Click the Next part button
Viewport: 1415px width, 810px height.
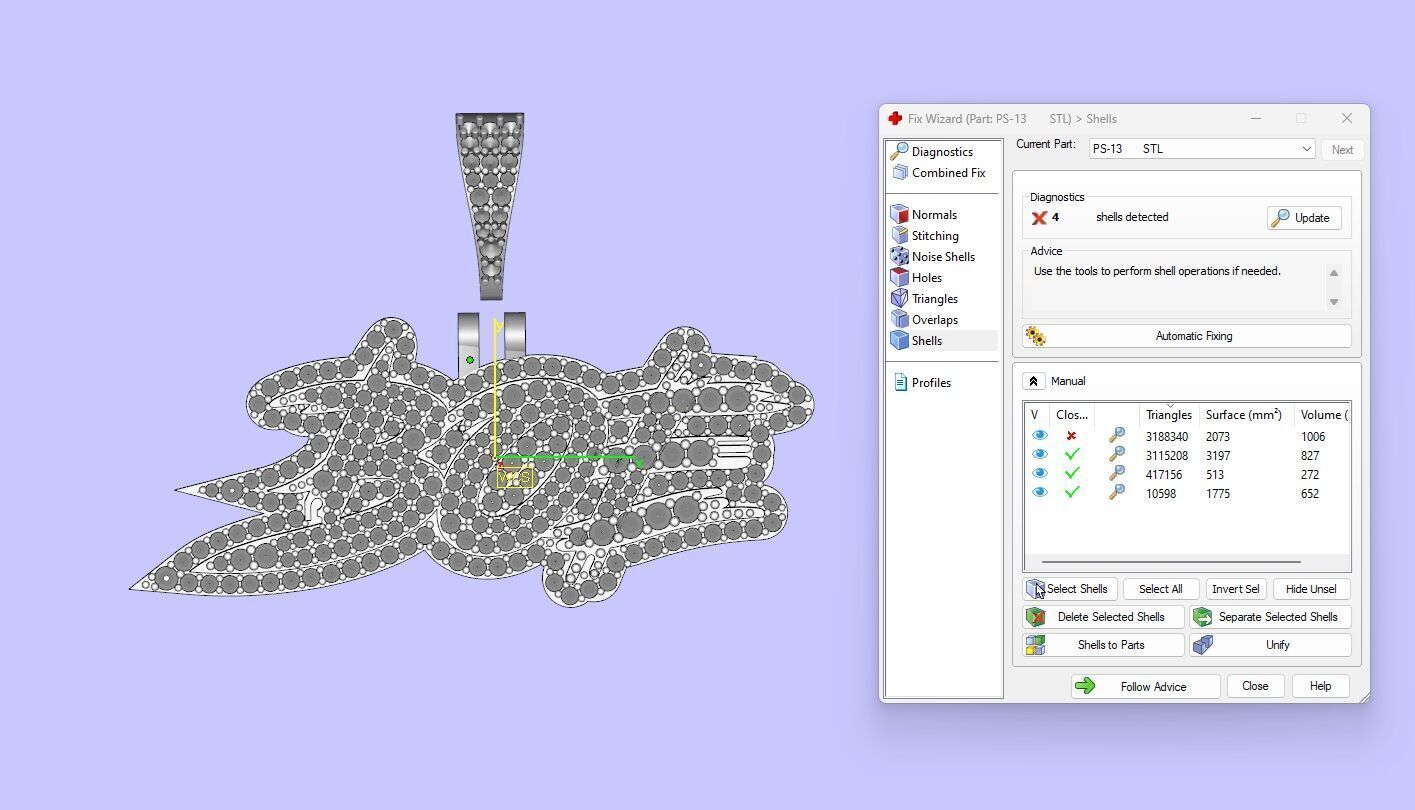(x=1342, y=150)
